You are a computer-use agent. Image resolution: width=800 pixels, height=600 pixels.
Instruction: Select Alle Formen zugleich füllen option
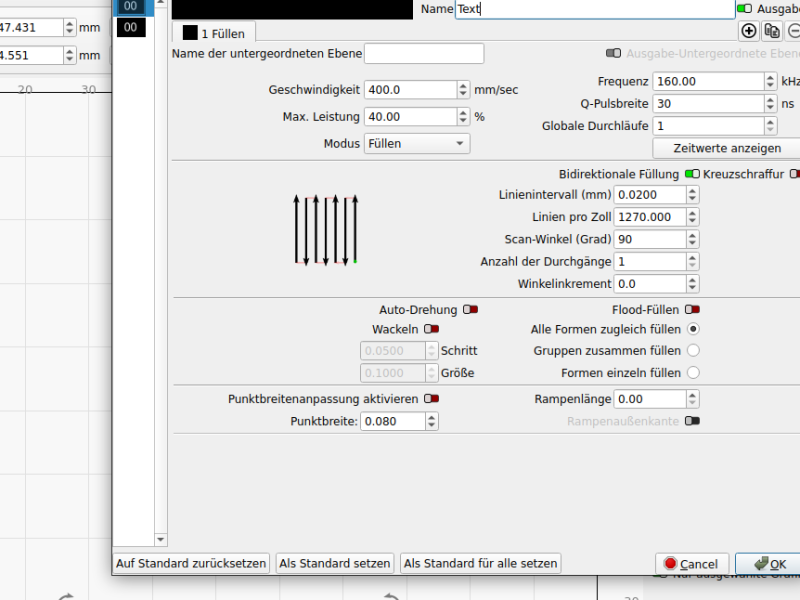point(693,329)
